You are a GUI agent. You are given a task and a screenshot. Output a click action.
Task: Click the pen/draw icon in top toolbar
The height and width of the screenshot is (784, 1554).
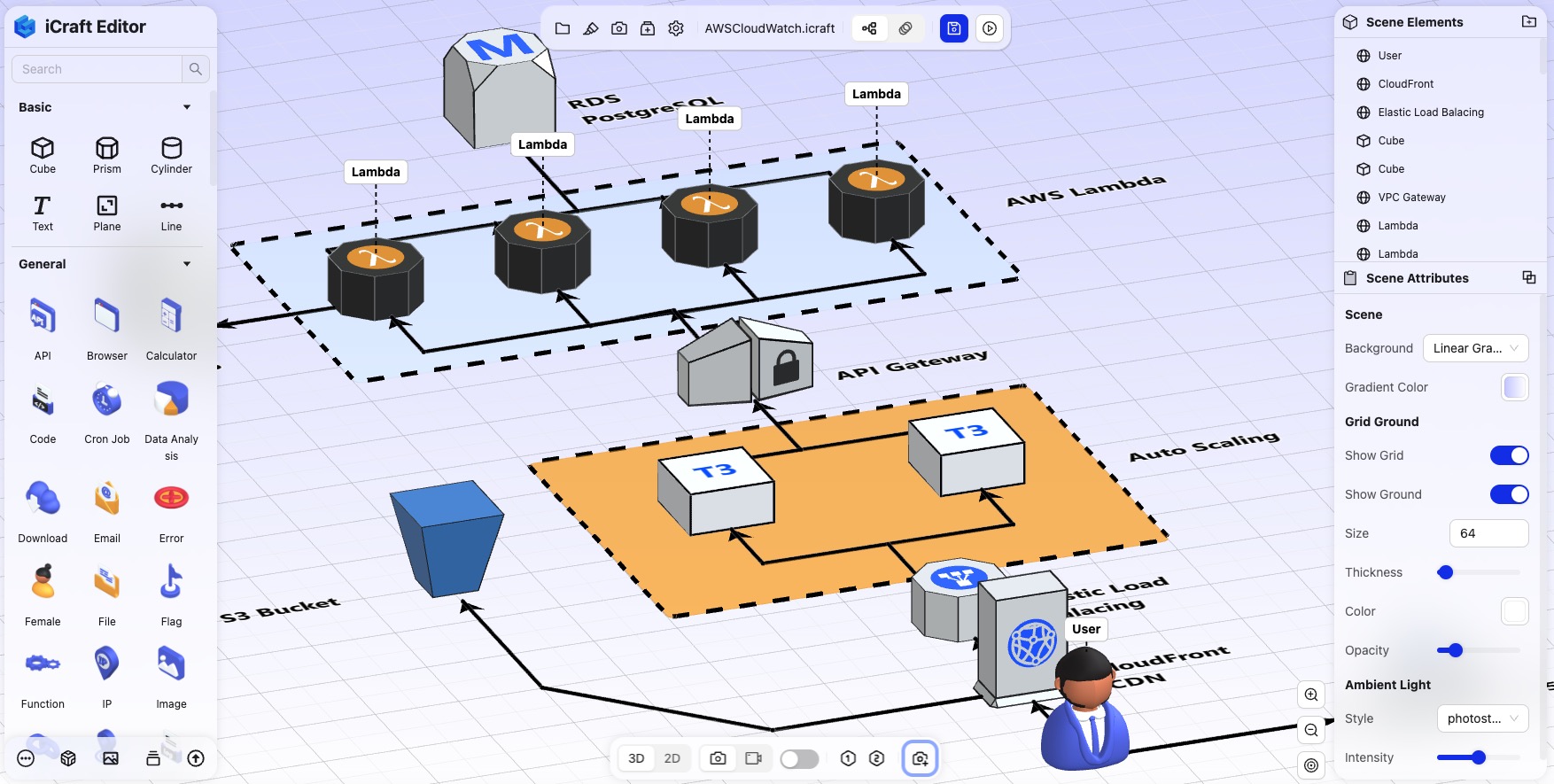pos(591,28)
